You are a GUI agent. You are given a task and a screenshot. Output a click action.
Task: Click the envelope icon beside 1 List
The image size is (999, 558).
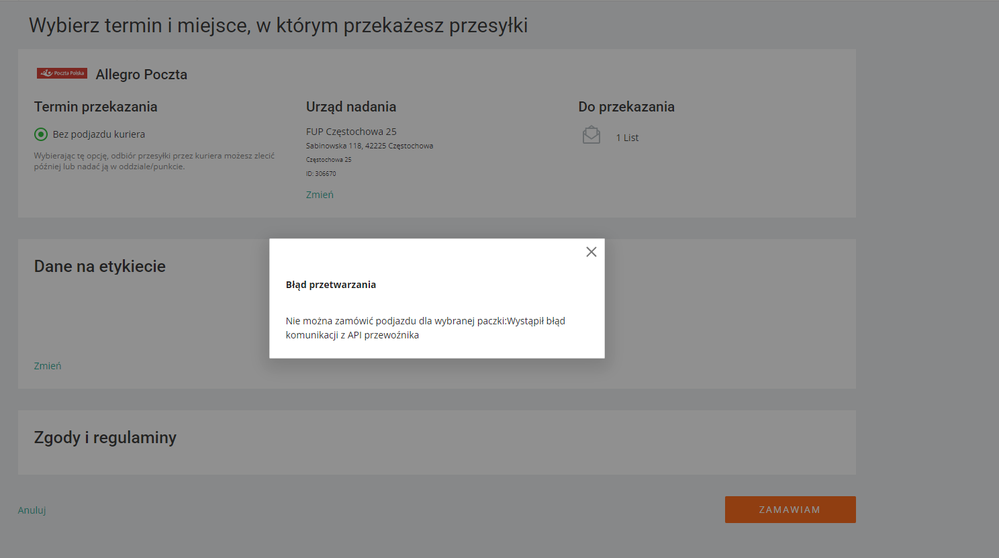591,135
